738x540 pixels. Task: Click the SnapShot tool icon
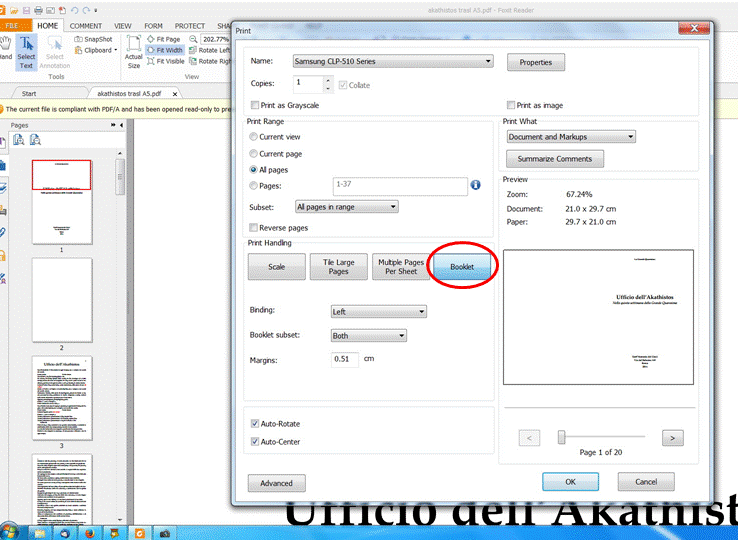pyautogui.click(x=79, y=39)
